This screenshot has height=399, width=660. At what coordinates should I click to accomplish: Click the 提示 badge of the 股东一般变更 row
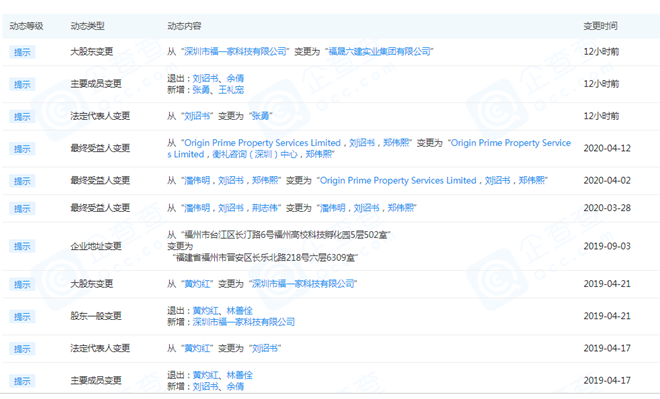(x=22, y=317)
